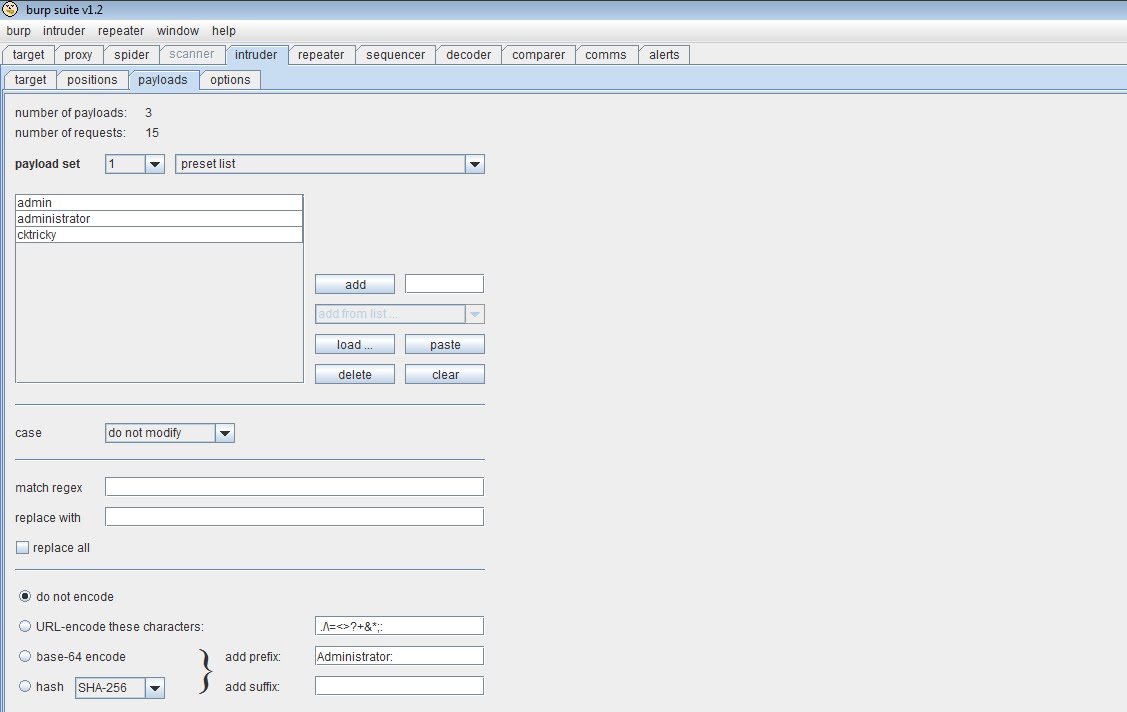This screenshot has height=712, width=1127.
Task: Switch to the alerts tab
Action: point(664,55)
